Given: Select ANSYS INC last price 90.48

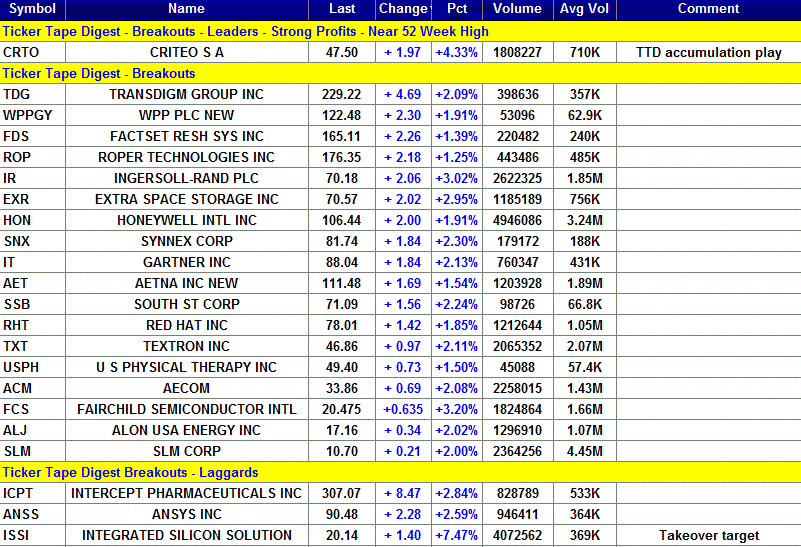Looking at the screenshot, I should coord(342,514).
